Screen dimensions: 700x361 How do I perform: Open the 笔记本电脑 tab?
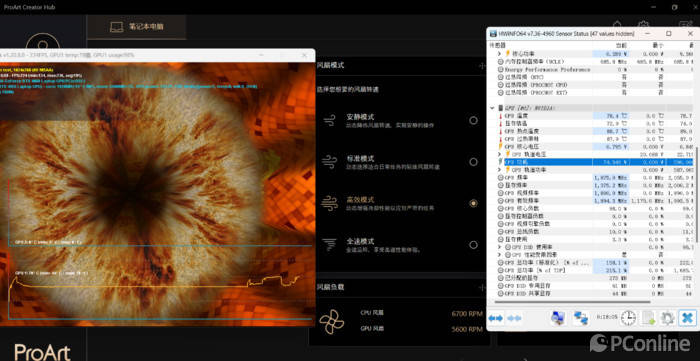point(137,27)
